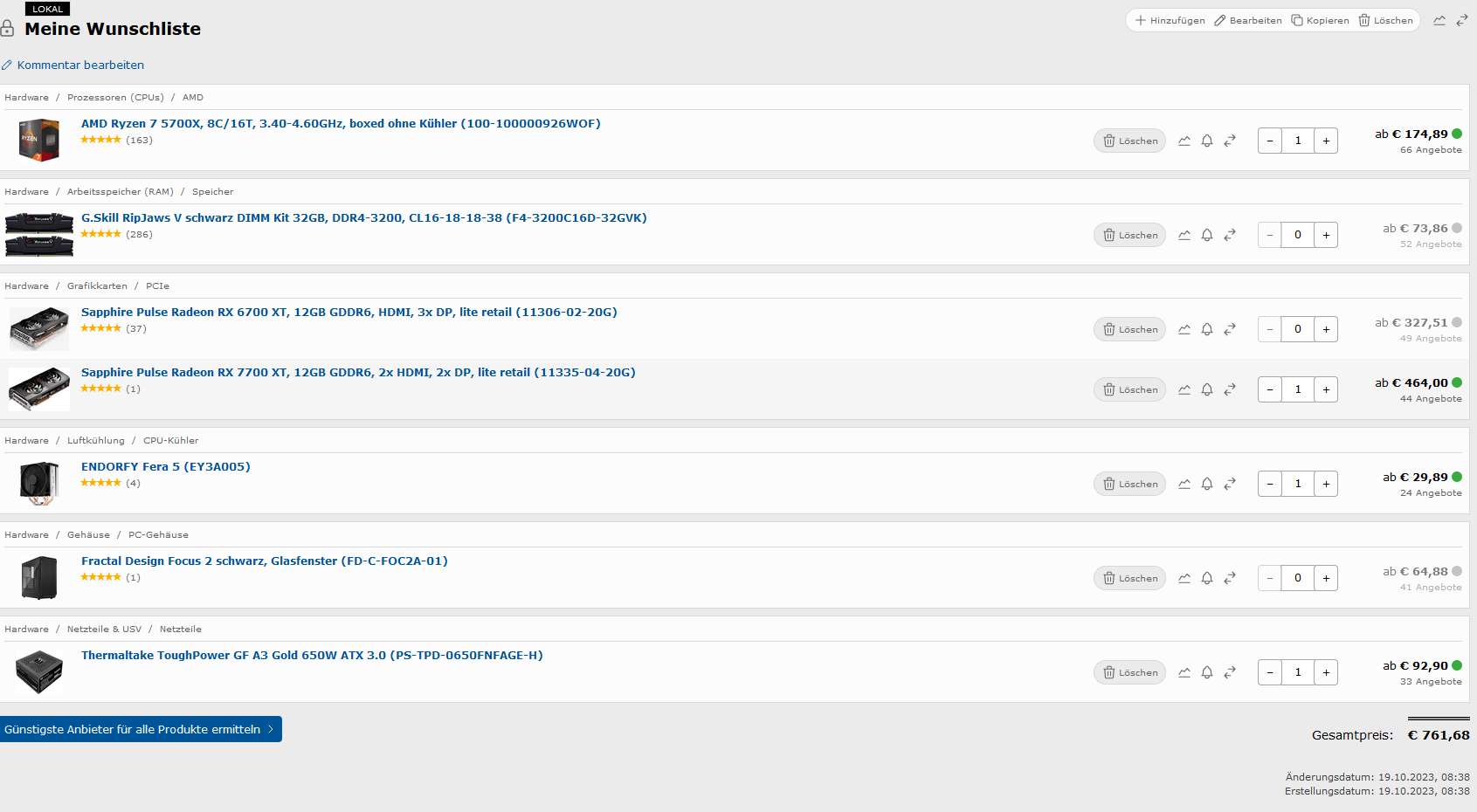Increase quantity of G.Skill RipJaws V
The height and width of the screenshot is (812, 1477).
pyautogui.click(x=1326, y=235)
